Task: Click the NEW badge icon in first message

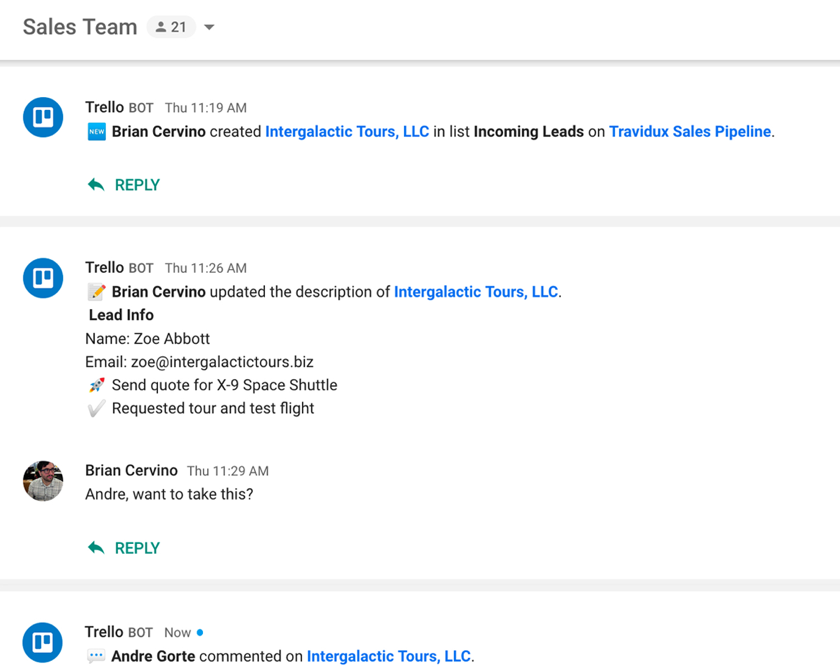Action: 96,131
